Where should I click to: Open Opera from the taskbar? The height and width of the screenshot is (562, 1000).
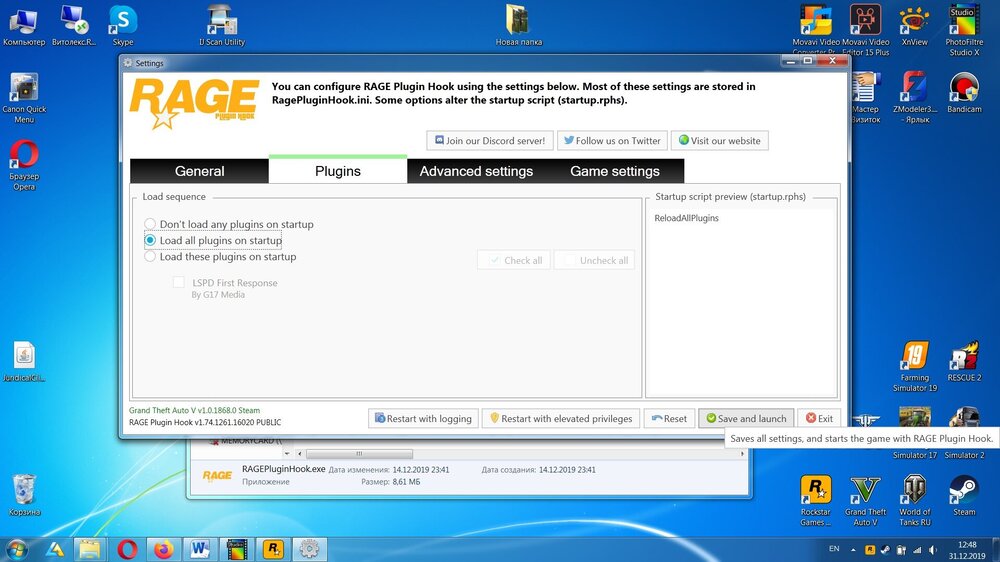pyautogui.click(x=127, y=549)
